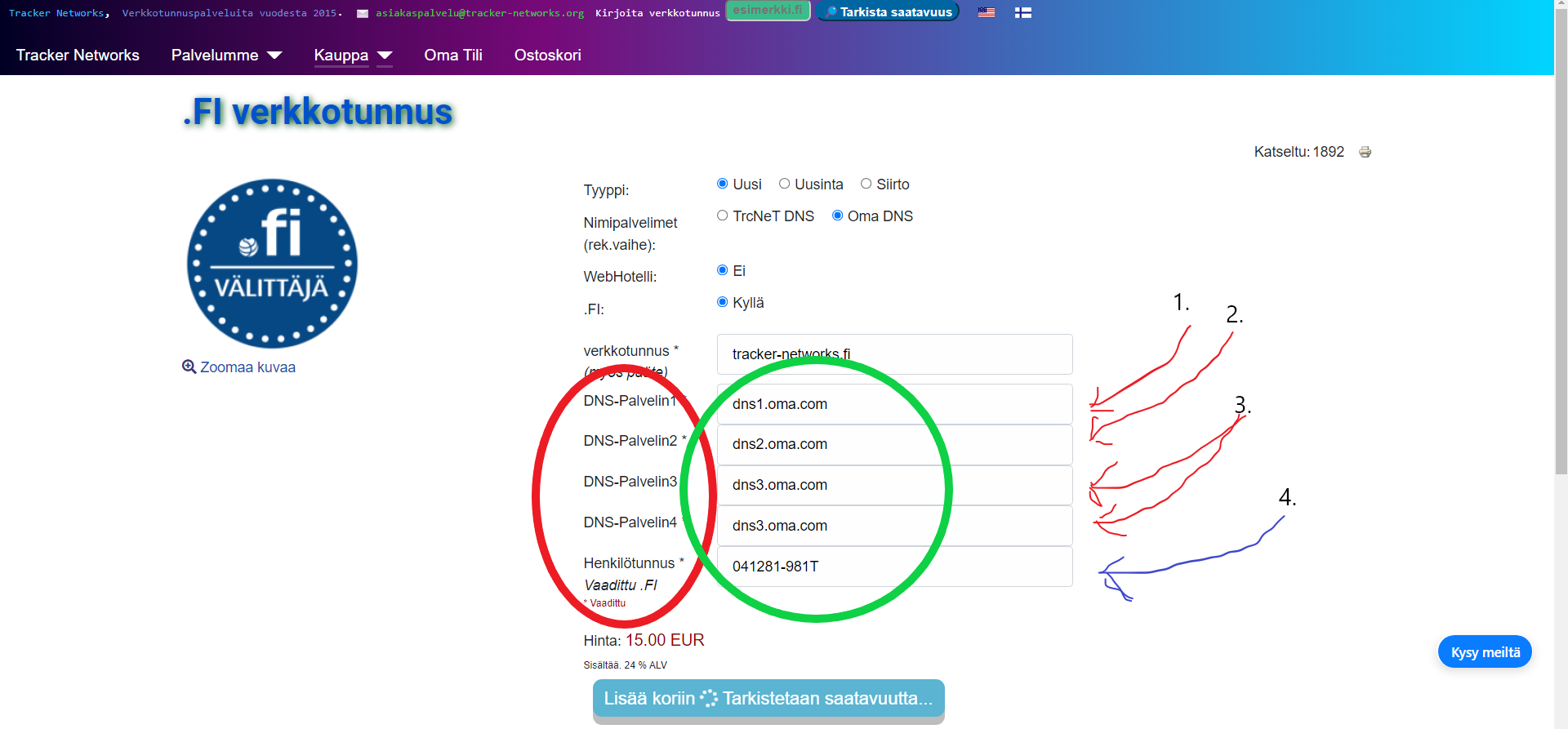This screenshot has width=1568, height=729.
Task: Open the Tracker Networks home menu item
Action: [x=78, y=55]
